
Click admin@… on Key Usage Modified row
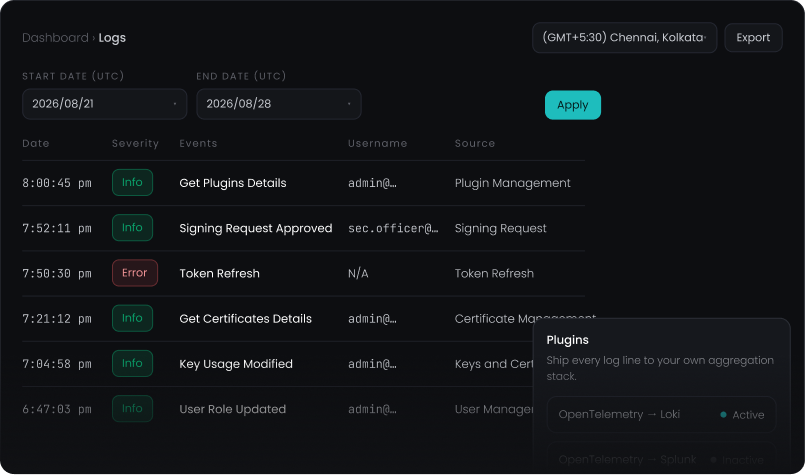(x=372, y=364)
